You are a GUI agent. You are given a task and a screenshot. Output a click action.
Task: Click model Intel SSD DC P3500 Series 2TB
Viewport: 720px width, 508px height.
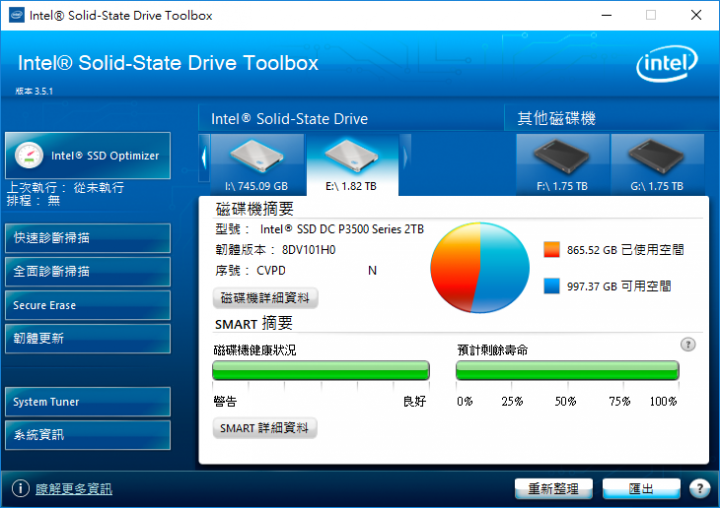click(342, 229)
